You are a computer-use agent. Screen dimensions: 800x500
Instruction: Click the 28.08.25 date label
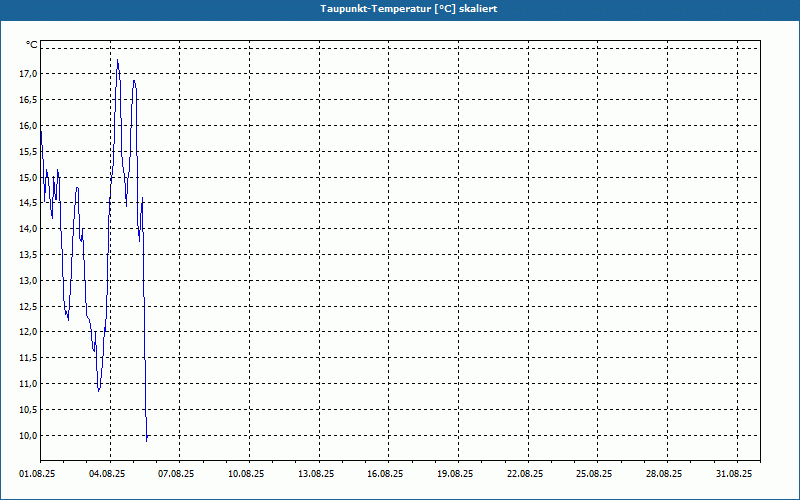[664, 474]
